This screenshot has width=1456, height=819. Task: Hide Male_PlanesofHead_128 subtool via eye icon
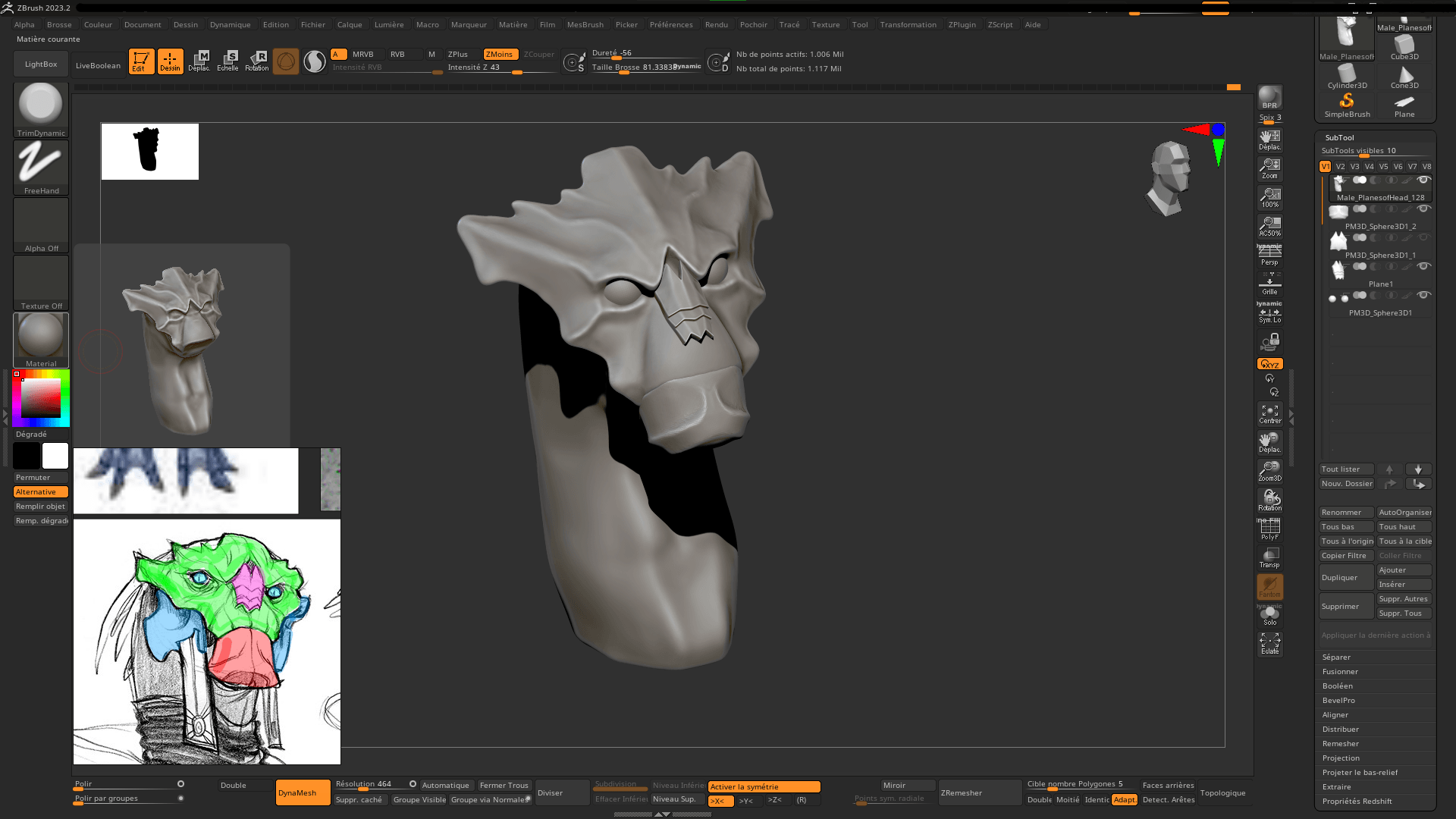1423,180
